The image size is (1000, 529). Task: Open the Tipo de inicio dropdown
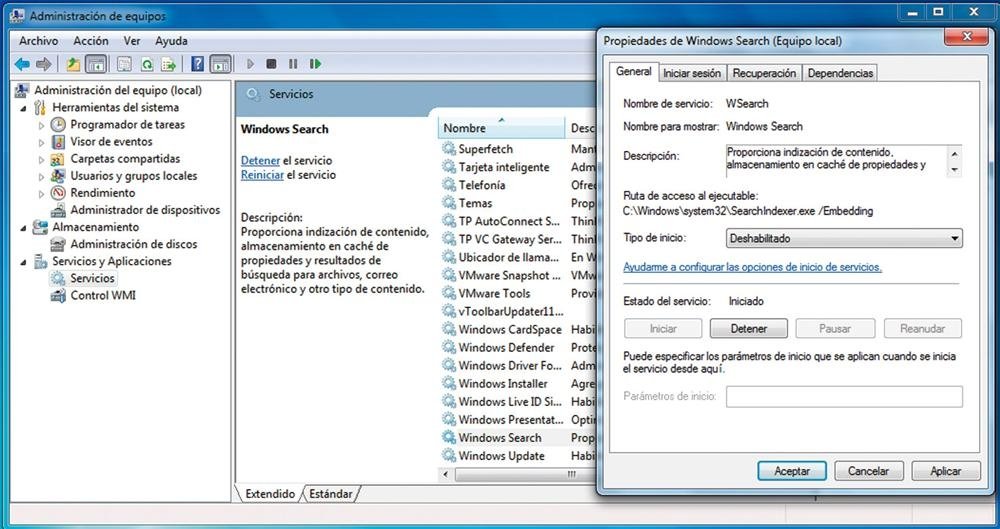click(844, 239)
